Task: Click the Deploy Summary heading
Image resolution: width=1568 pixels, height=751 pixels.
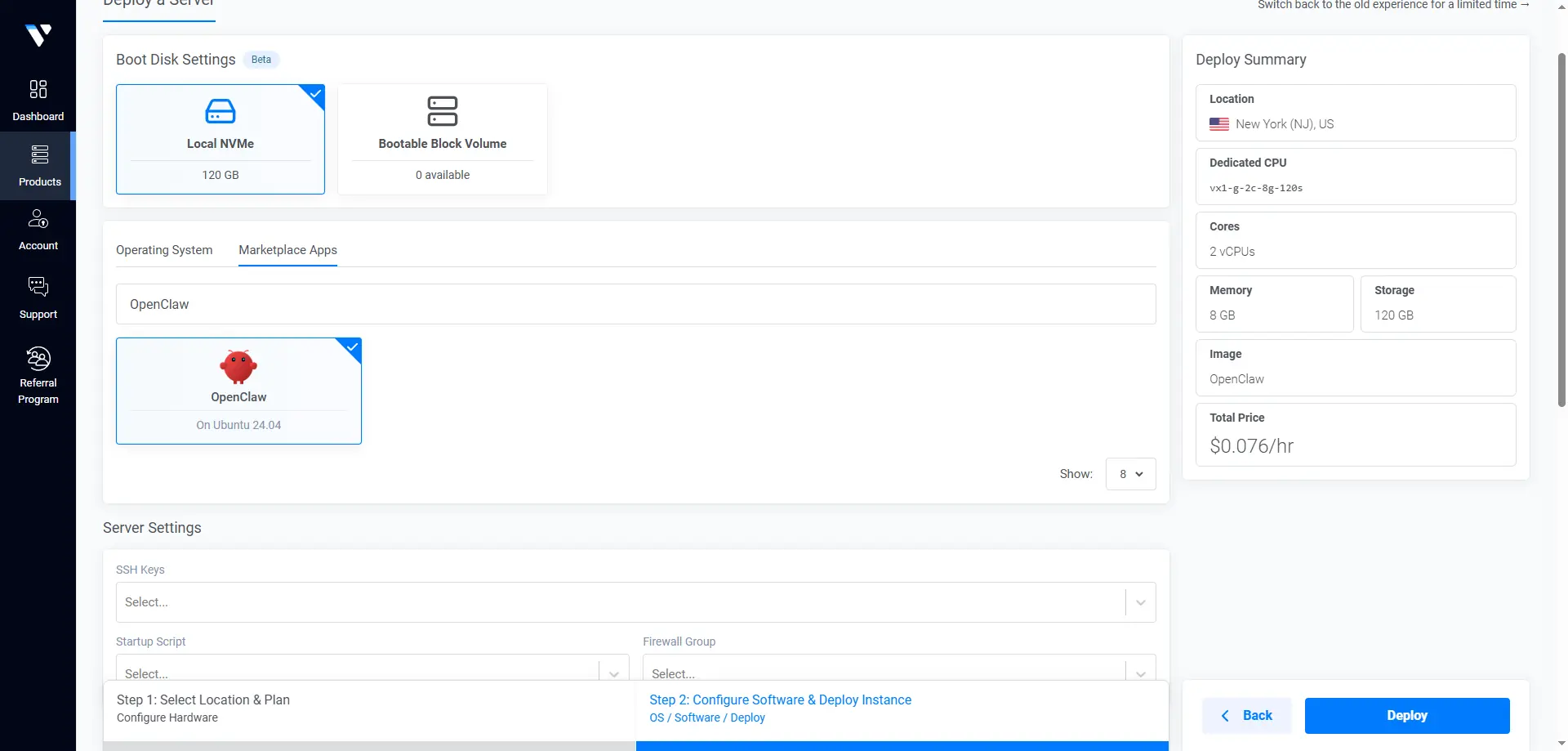Action: (x=1251, y=60)
